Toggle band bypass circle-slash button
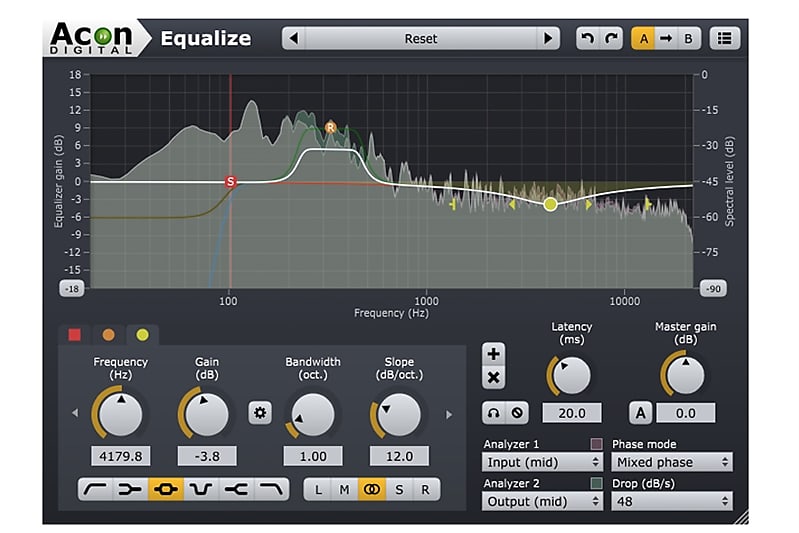The height and width of the screenshot is (533, 799). point(517,413)
